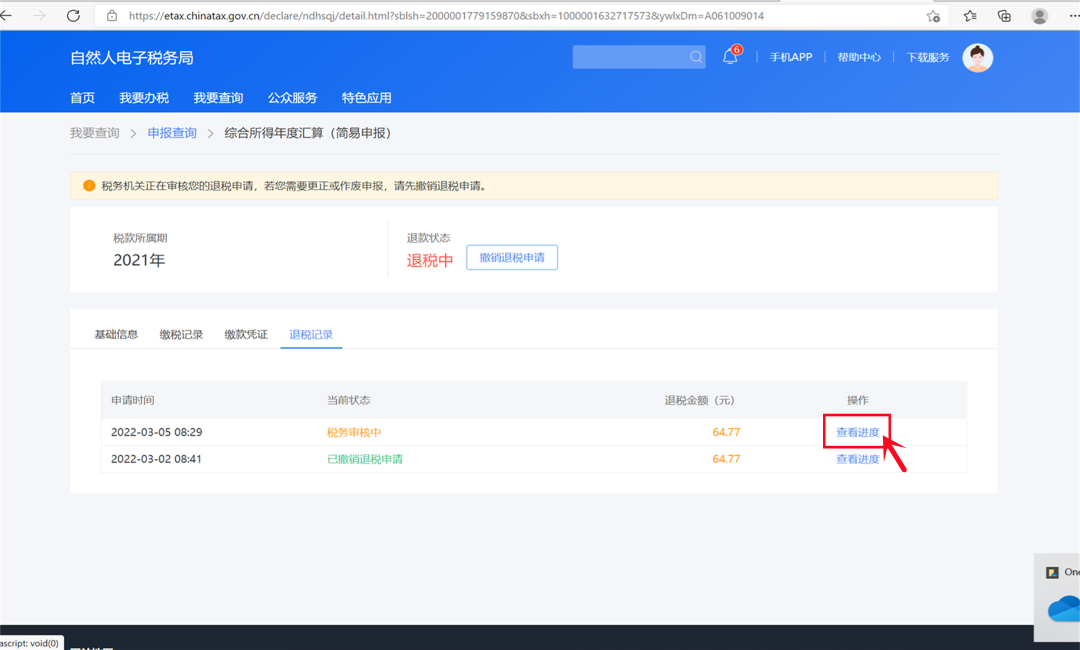The height and width of the screenshot is (650, 1080).
Task: Click 查看进度 for 2022-03-02 record
Action: 858,459
